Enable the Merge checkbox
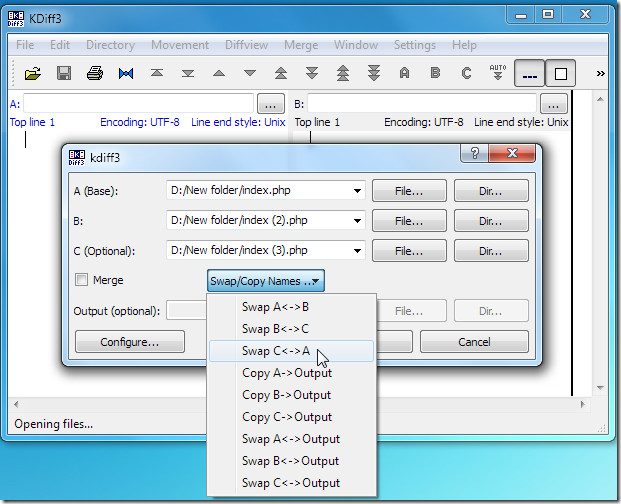 (x=82, y=280)
